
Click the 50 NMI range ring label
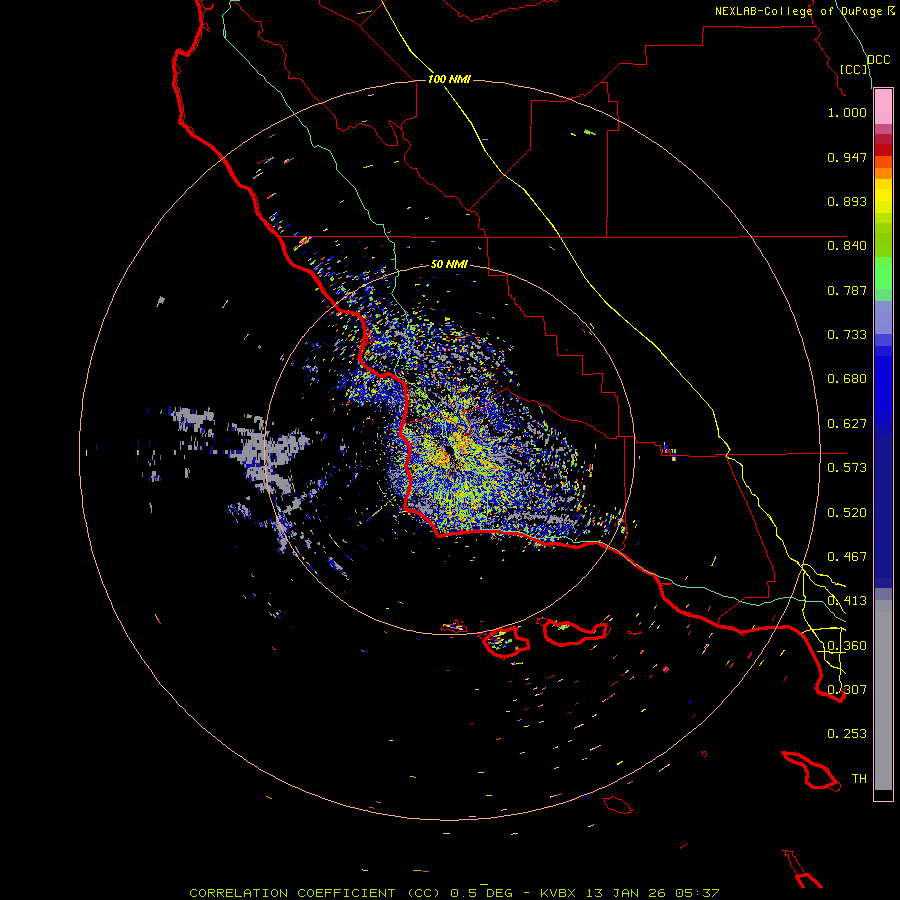pyautogui.click(x=449, y=264)
